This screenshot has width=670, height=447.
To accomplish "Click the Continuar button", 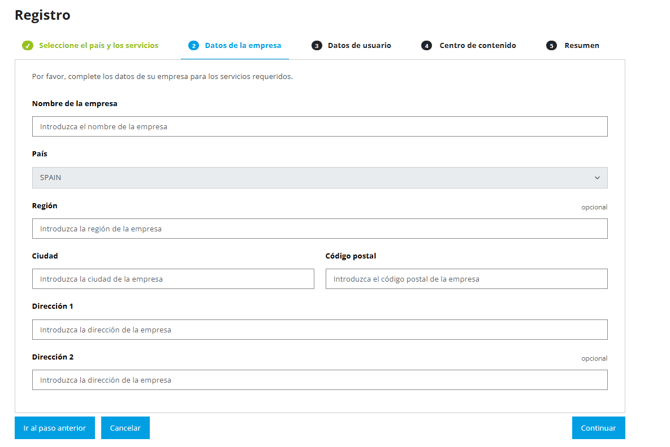I will 598,428.
